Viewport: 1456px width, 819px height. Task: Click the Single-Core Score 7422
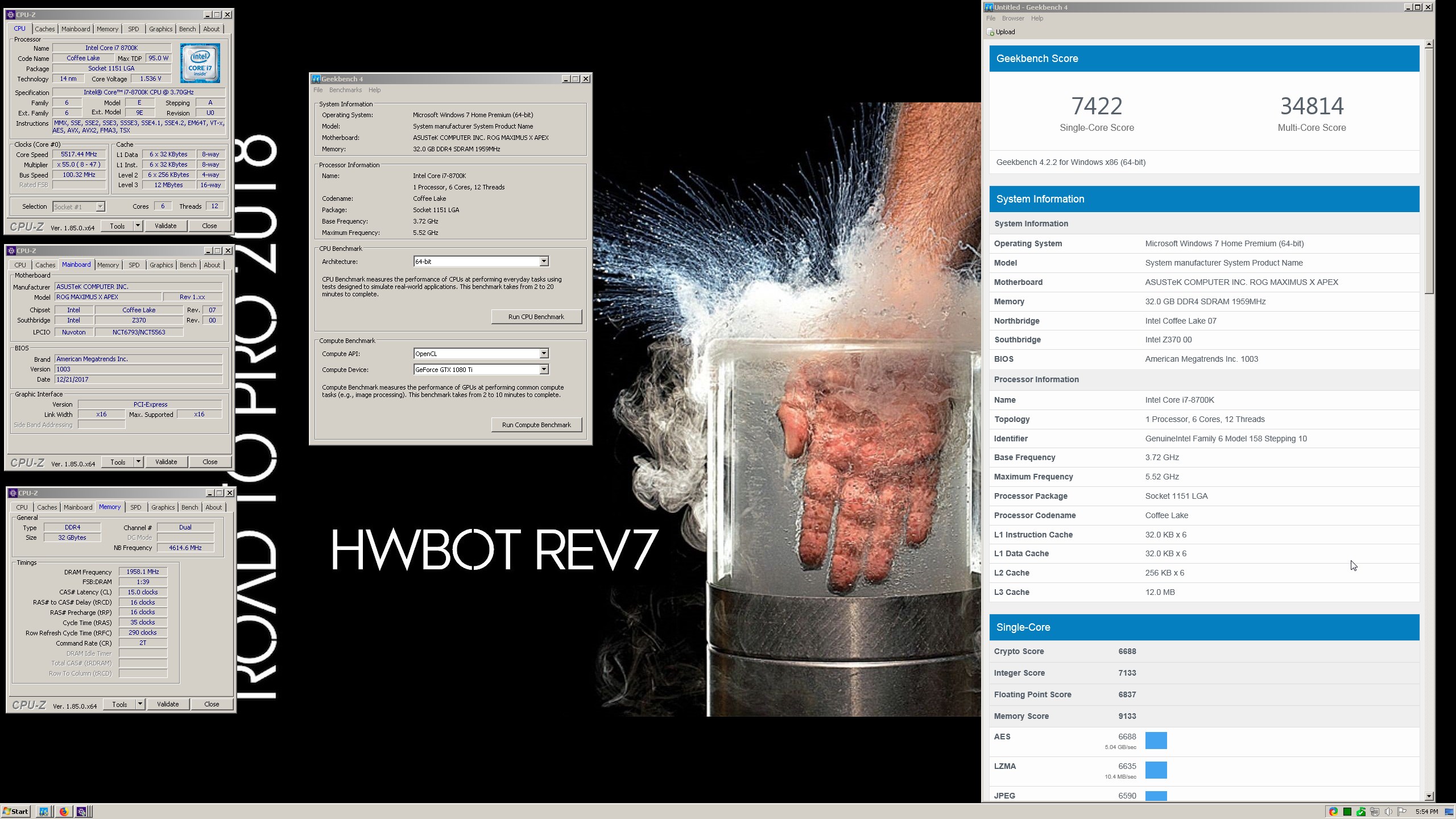pyautogui.click(x=1097, y=106)
